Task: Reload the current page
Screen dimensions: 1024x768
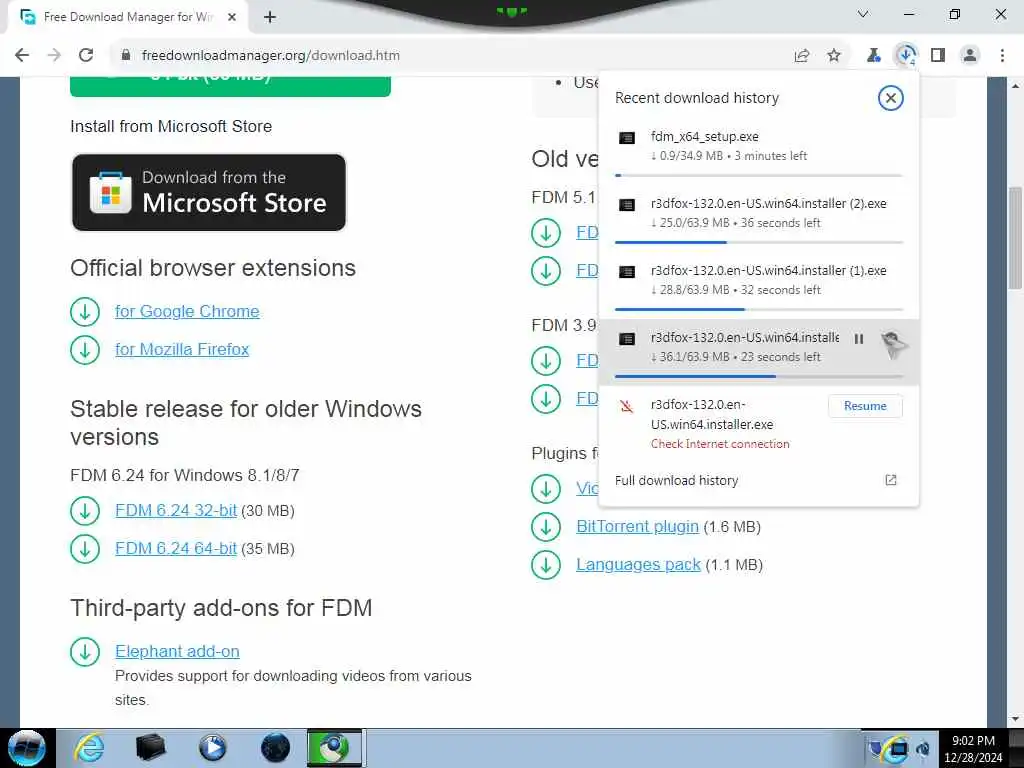Action: (86, 56)
